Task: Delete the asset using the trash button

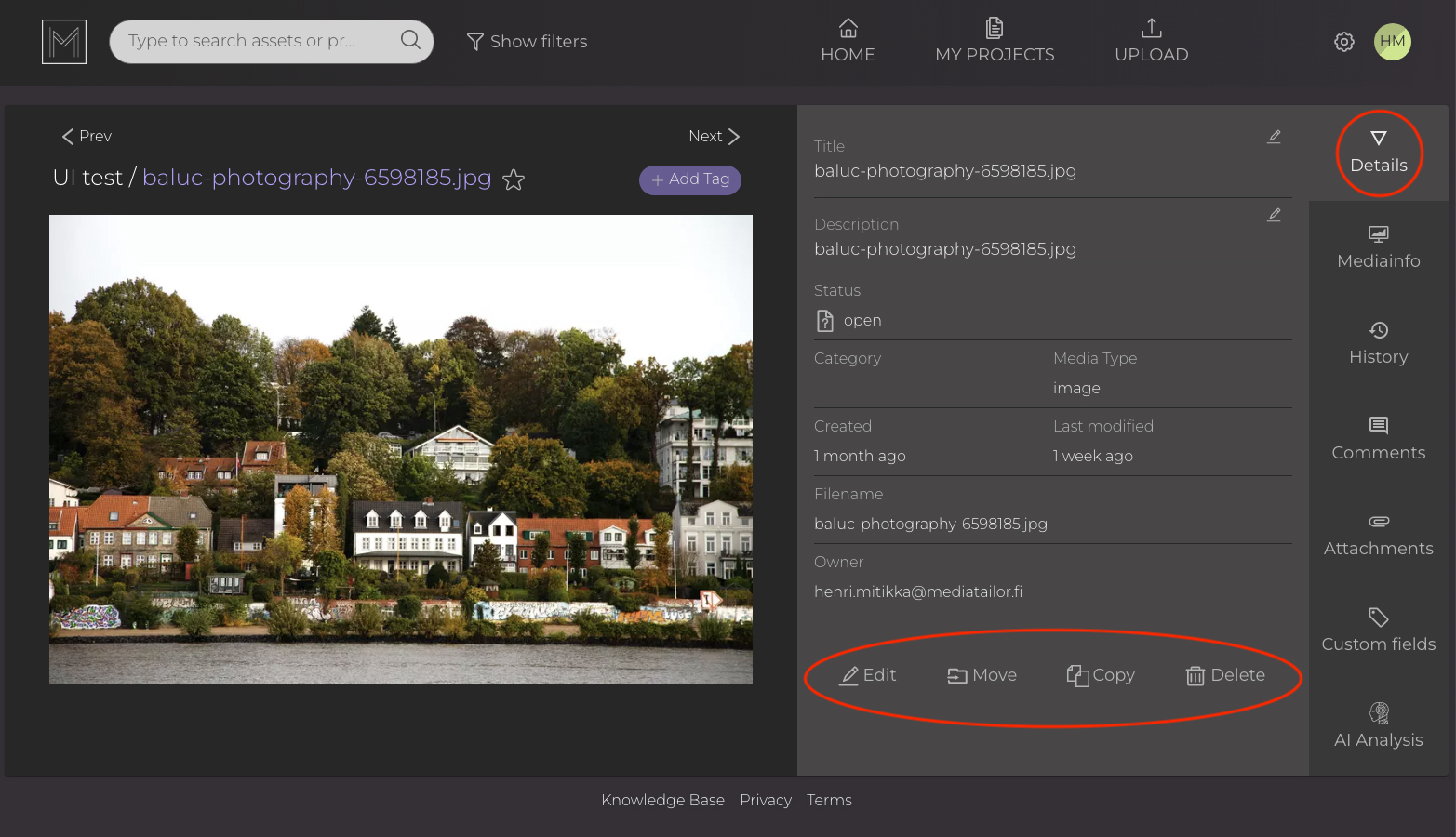Action: [1225, 675]
